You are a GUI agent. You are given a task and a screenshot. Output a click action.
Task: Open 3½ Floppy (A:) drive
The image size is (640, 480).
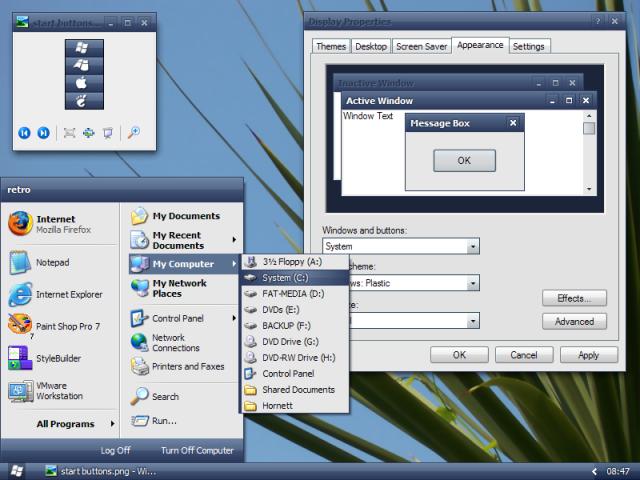click(x=295, y=262)
